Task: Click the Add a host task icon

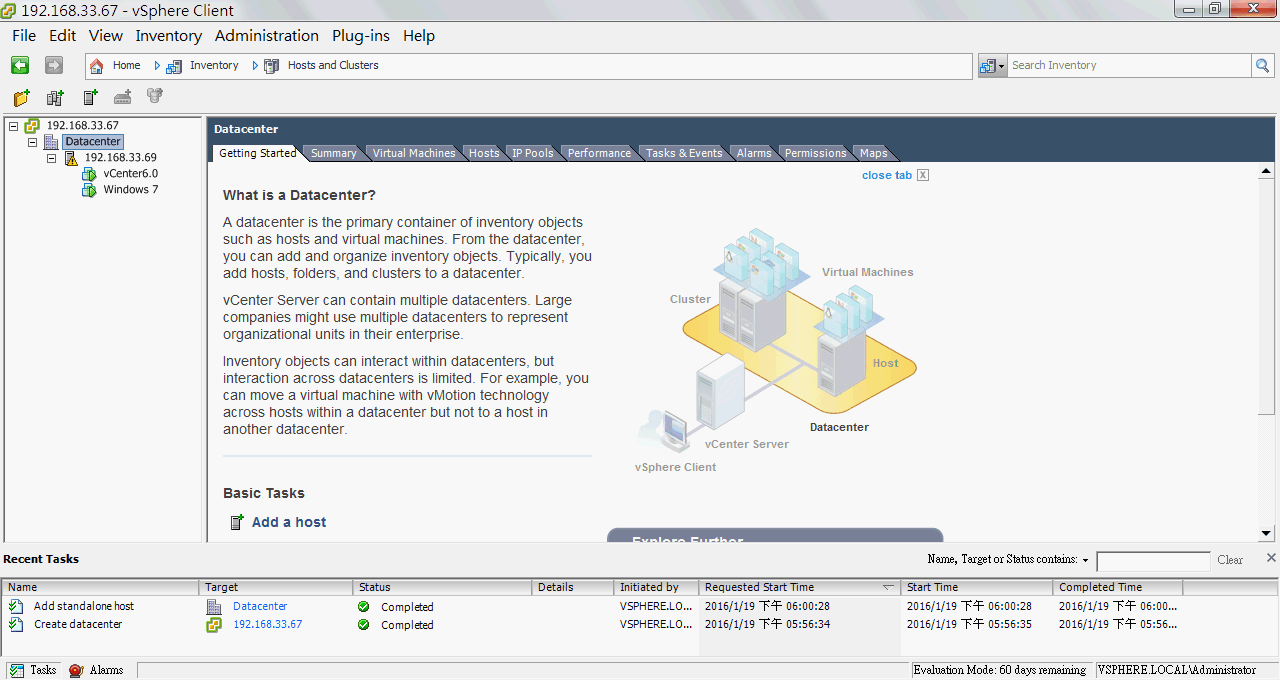Action: [x=237, y=522]
